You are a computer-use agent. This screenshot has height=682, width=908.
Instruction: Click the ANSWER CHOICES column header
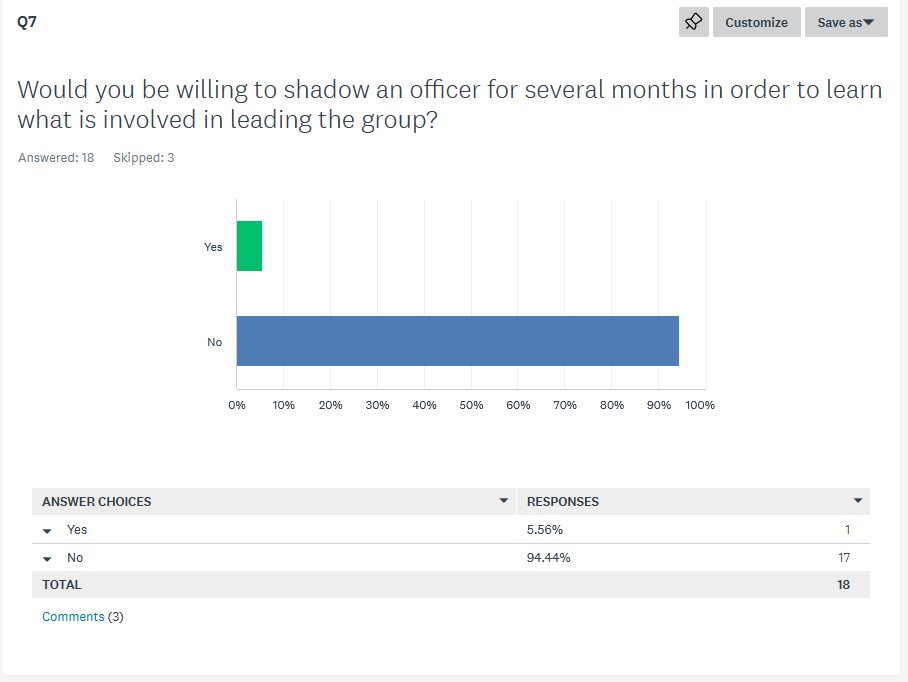tap(97, 501)
